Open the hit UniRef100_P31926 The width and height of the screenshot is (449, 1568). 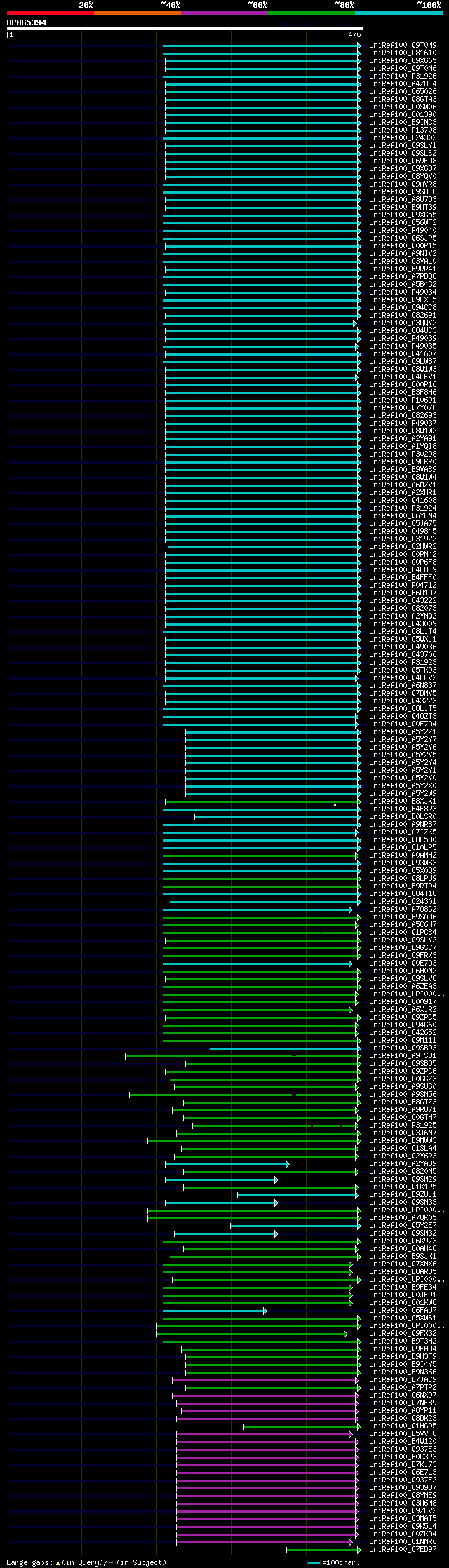click(x=403, y=76)
